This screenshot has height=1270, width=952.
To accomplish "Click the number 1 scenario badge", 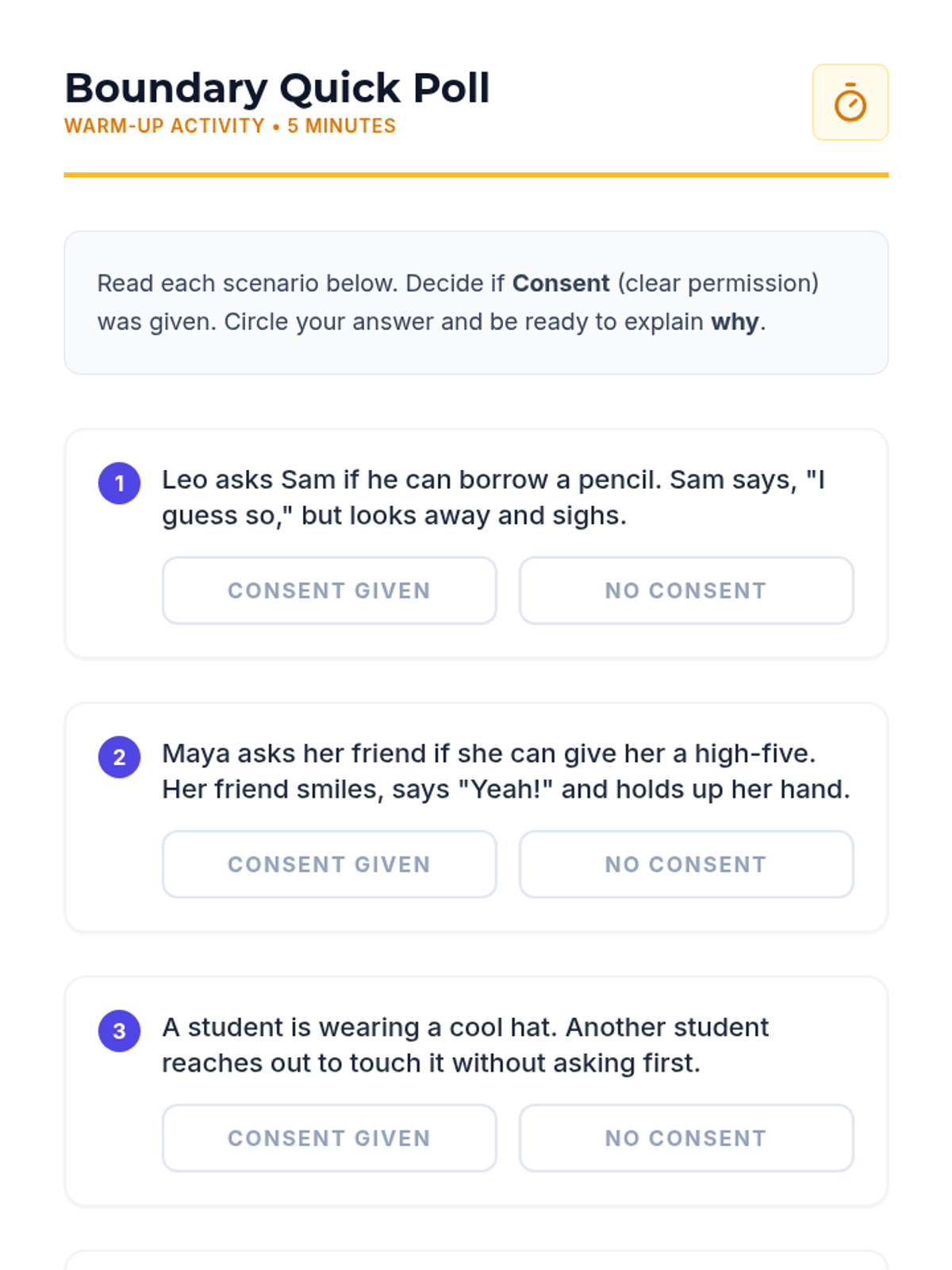I will (119, 483).
